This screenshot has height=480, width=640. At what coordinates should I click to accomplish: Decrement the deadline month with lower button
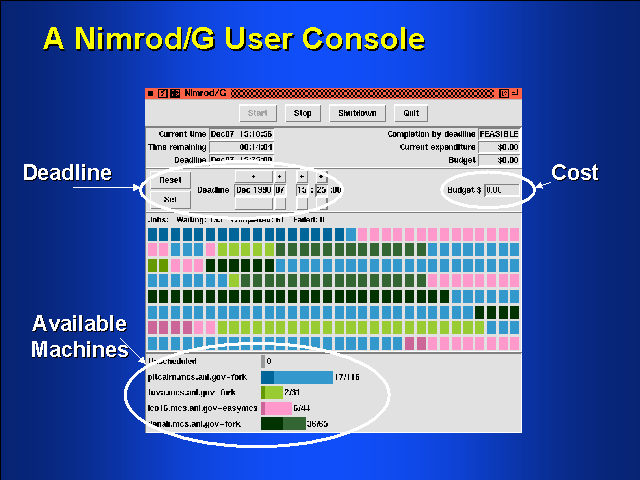(x=253, y=203)
